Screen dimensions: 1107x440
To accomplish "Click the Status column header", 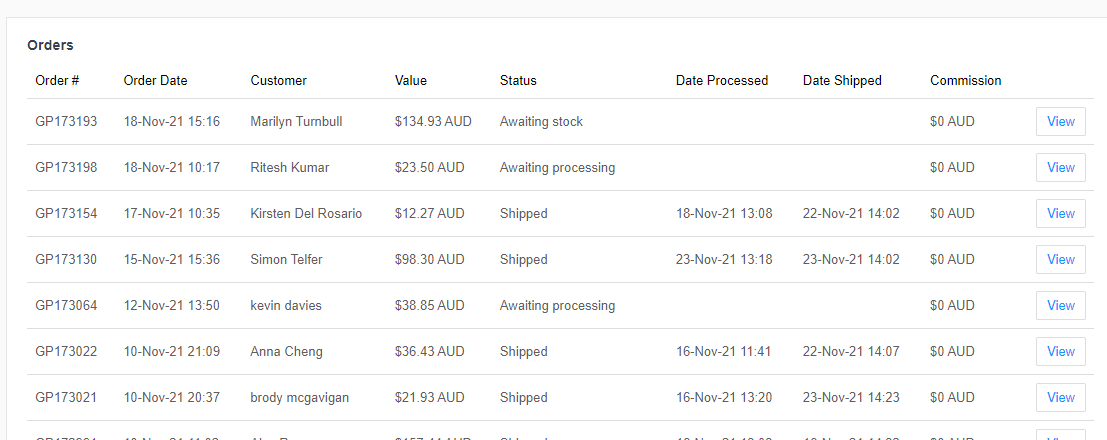I will point(518,80).
